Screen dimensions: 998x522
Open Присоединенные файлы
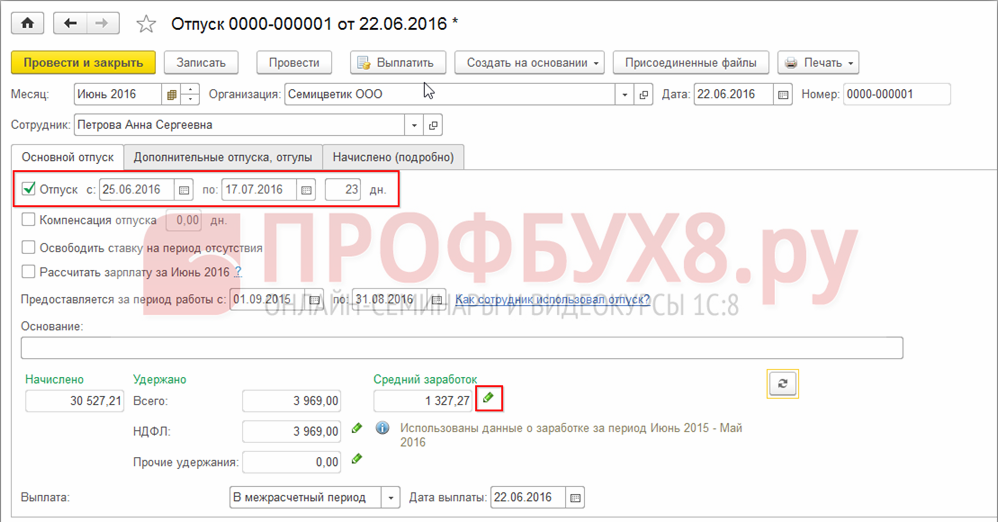click(691, 62)
